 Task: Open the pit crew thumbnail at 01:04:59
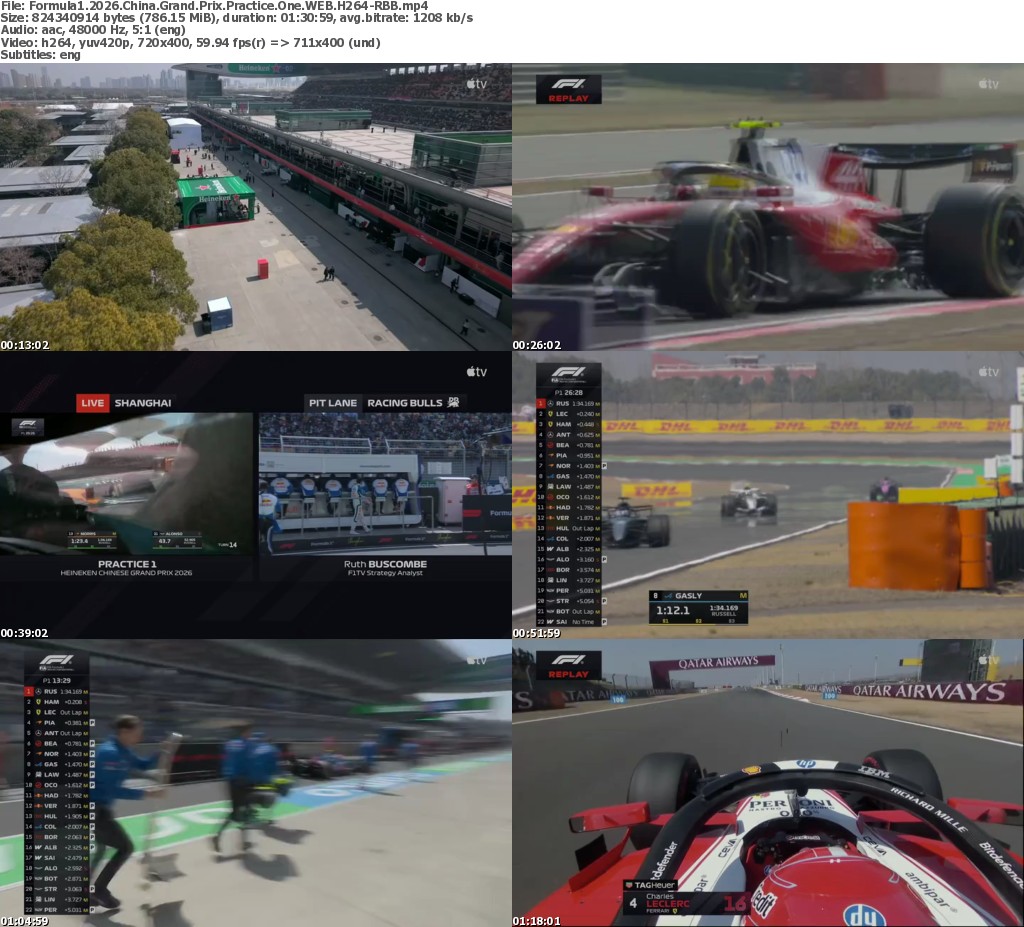(x=256, y=783)
